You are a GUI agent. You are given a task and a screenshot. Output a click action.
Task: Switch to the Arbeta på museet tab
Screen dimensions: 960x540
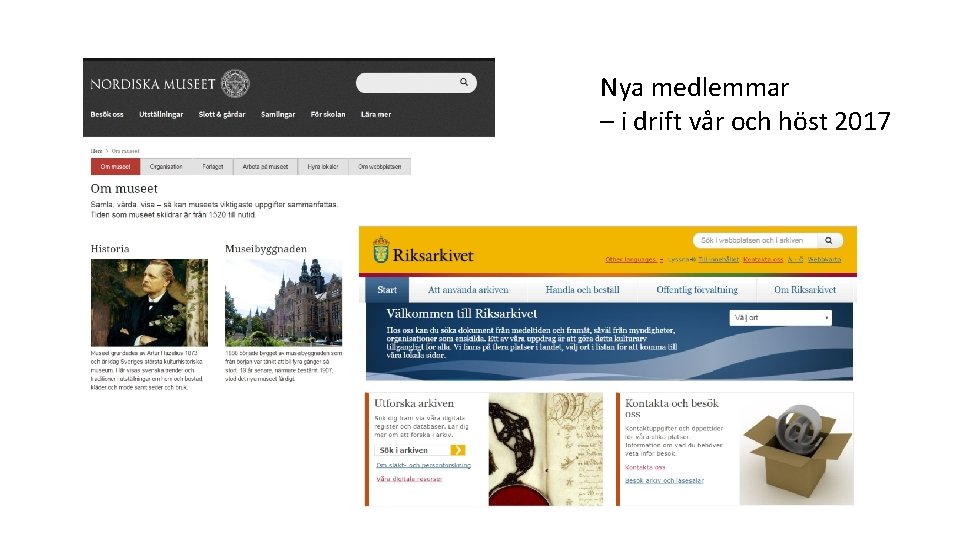[265, 167]
